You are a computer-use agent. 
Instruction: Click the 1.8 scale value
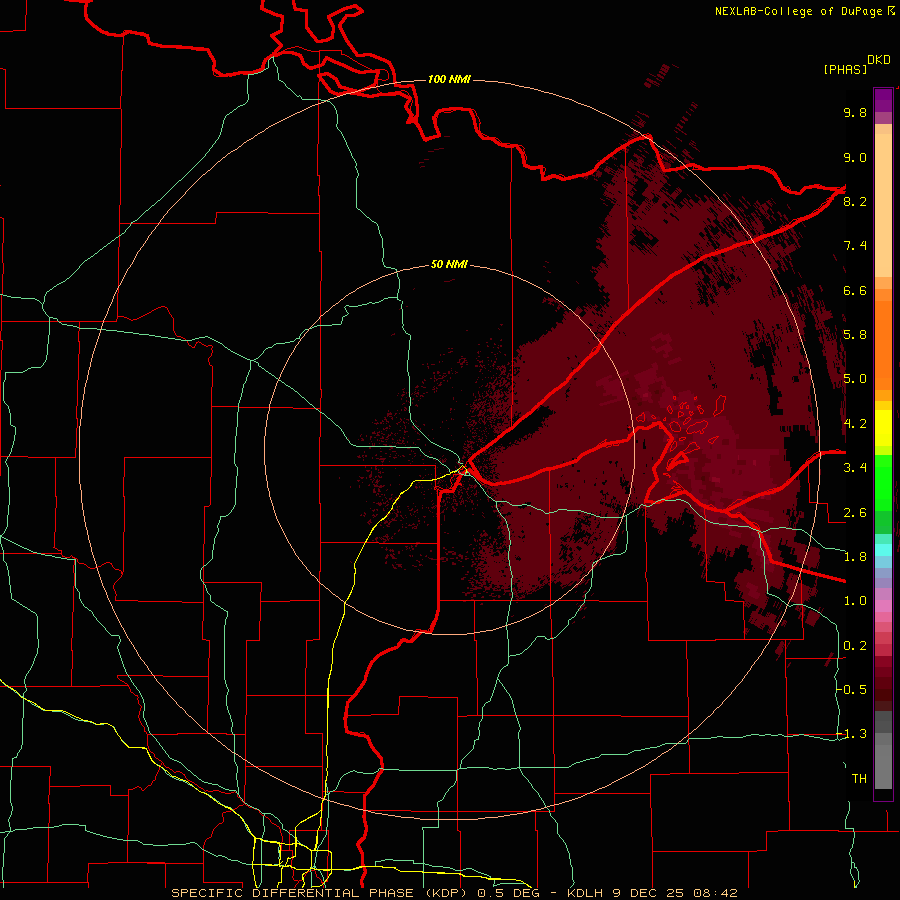(855, 557)
